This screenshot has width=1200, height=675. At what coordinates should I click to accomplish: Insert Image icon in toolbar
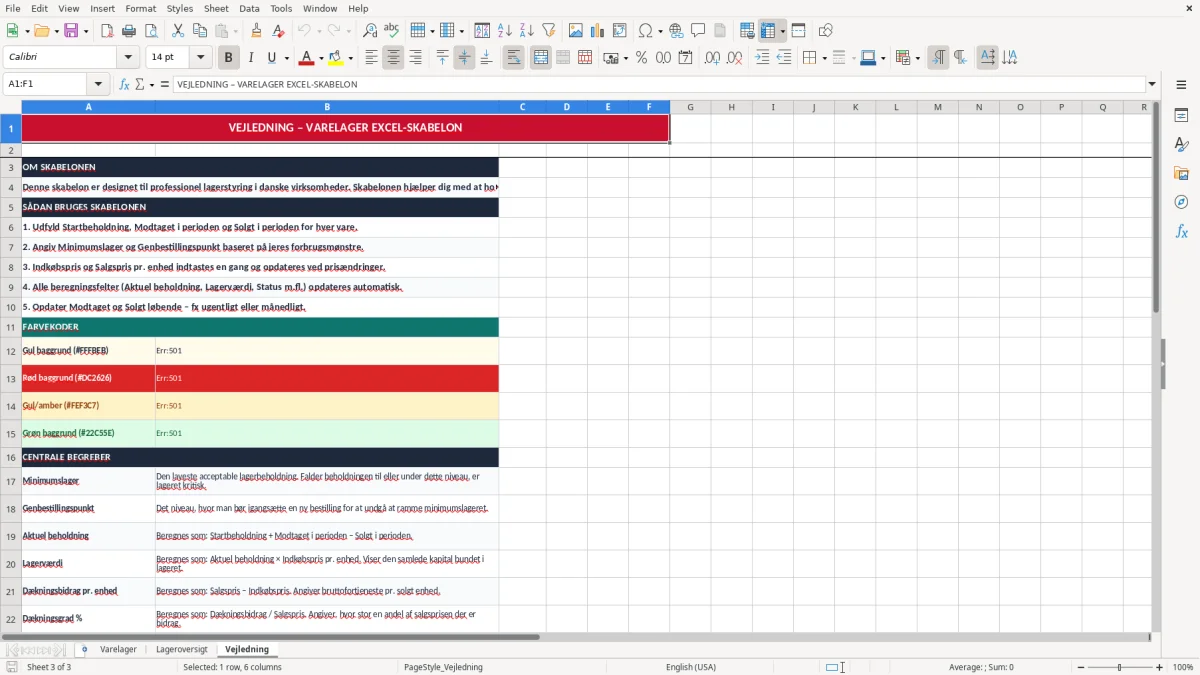pos(576,31)
